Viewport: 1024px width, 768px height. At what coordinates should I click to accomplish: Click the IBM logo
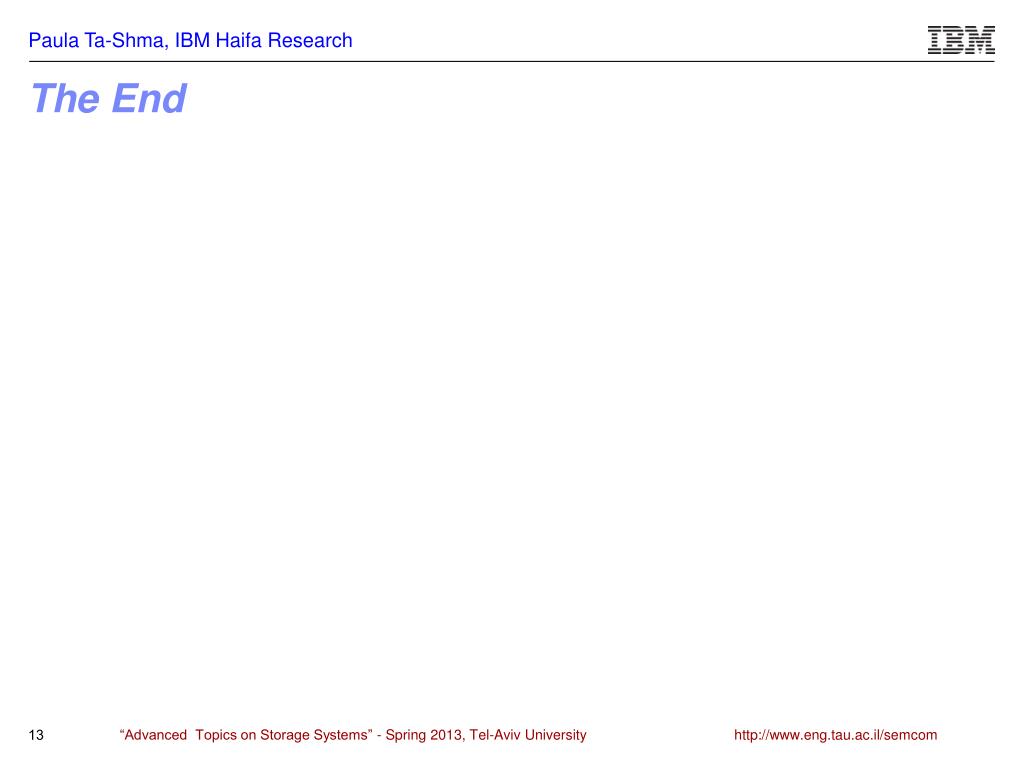click(x=961, y=40)
